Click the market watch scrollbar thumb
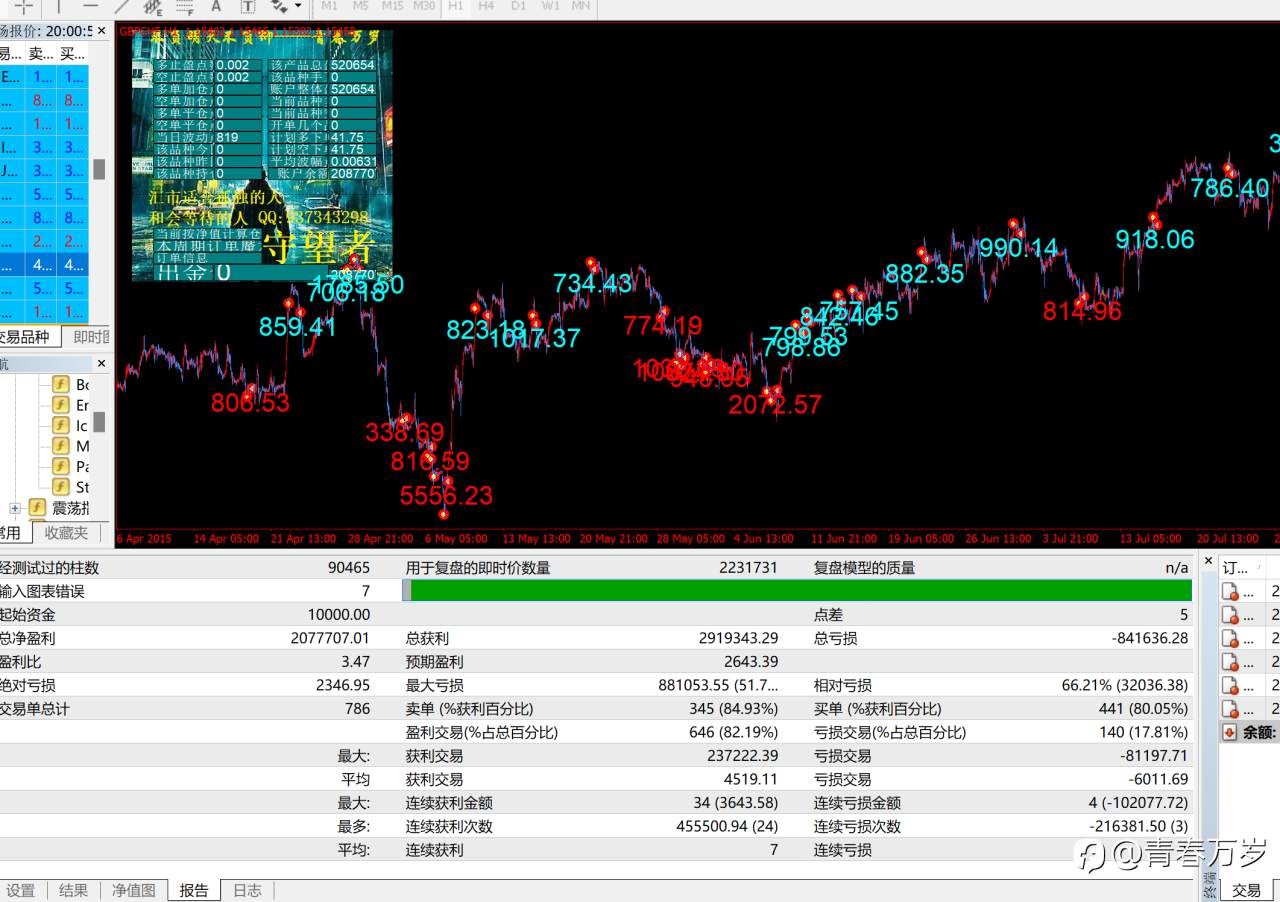1280x902 pixels. pos(99,169)
